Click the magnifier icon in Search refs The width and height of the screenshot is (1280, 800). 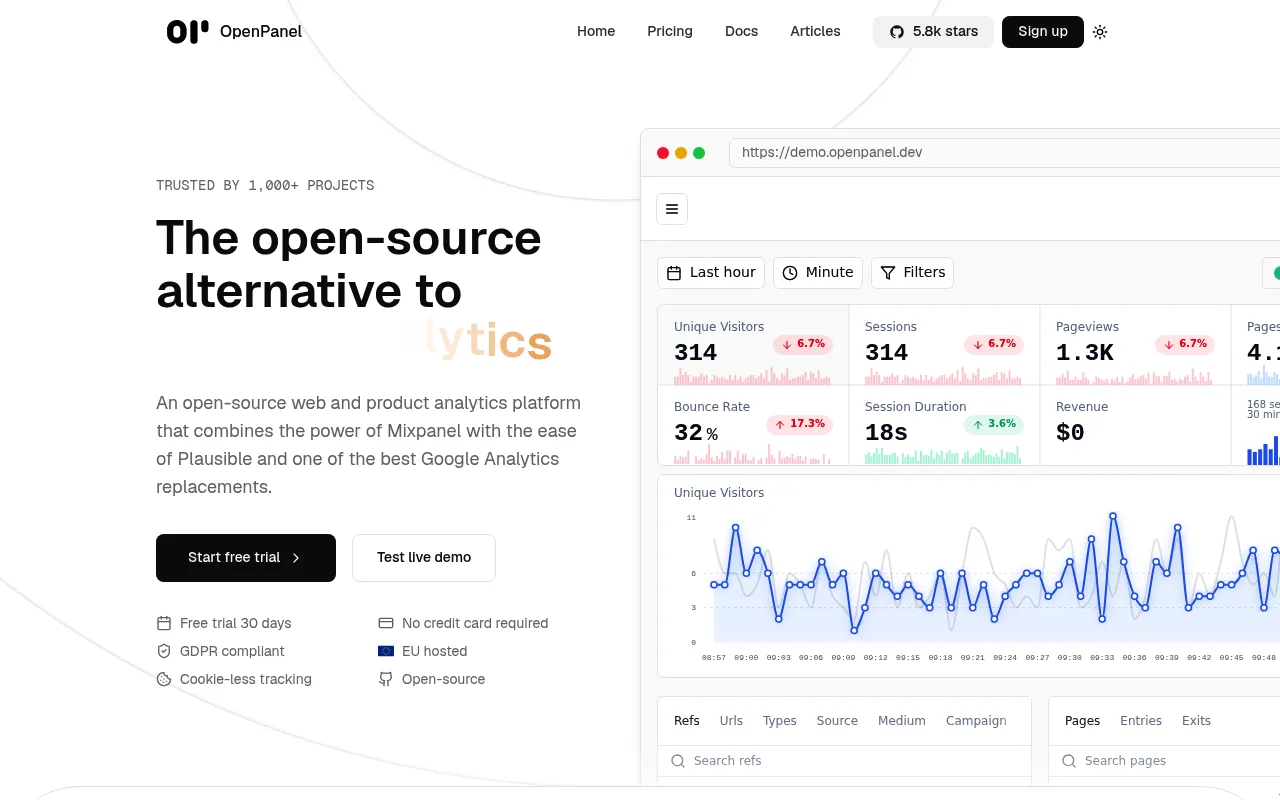click(679, 761)
